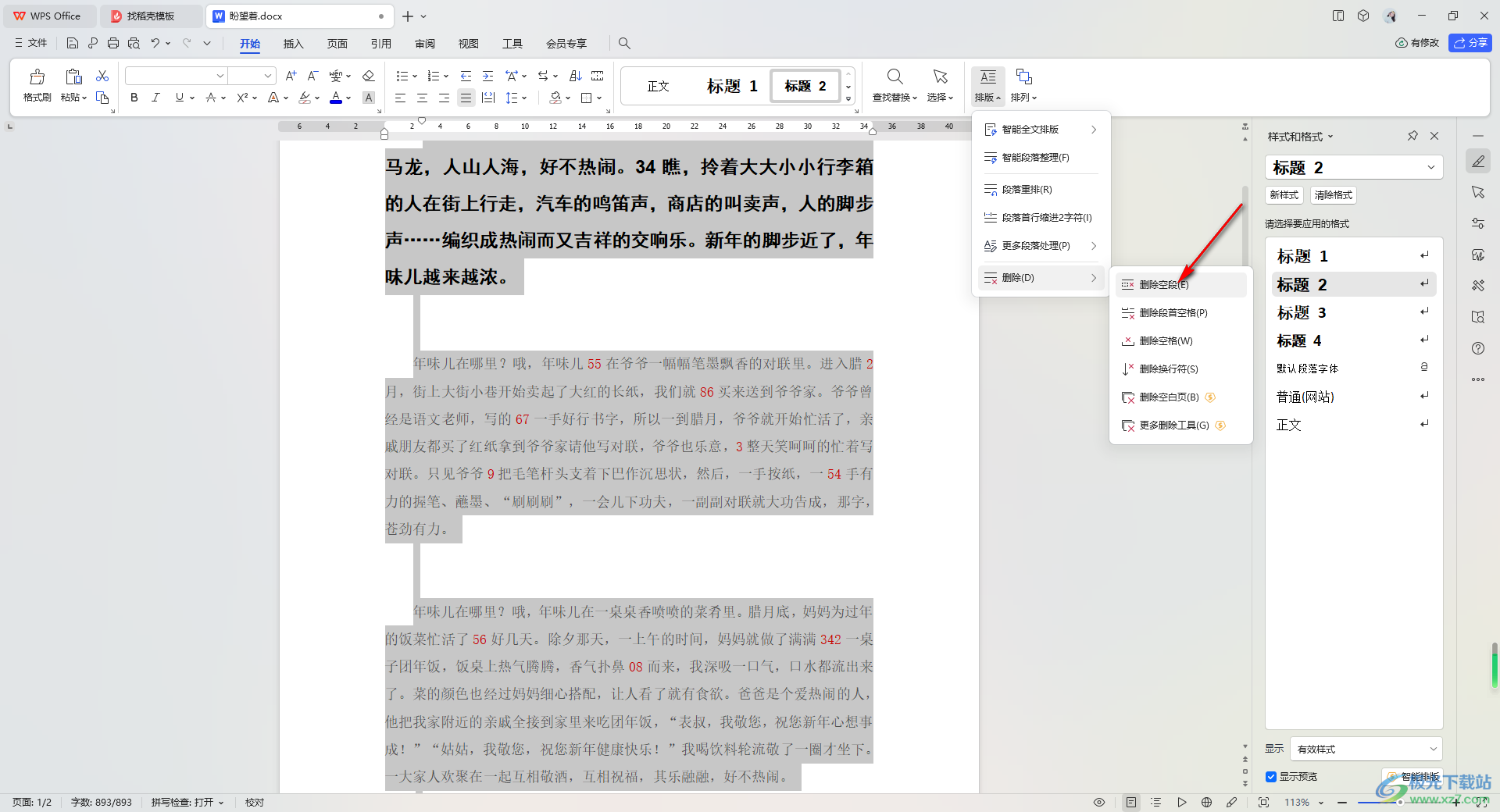Select Justify alignment button
This screenshot has width=1500, height=812.
(x=466, y=98)
